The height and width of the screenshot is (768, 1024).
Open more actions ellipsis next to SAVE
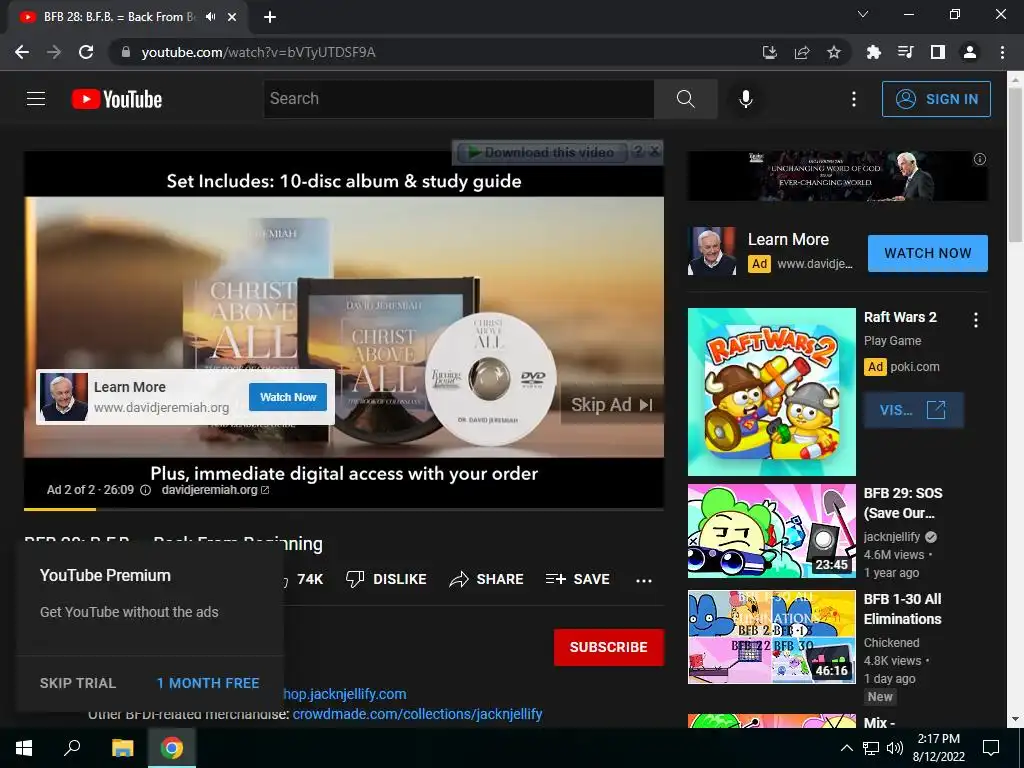tap(644, 580)
